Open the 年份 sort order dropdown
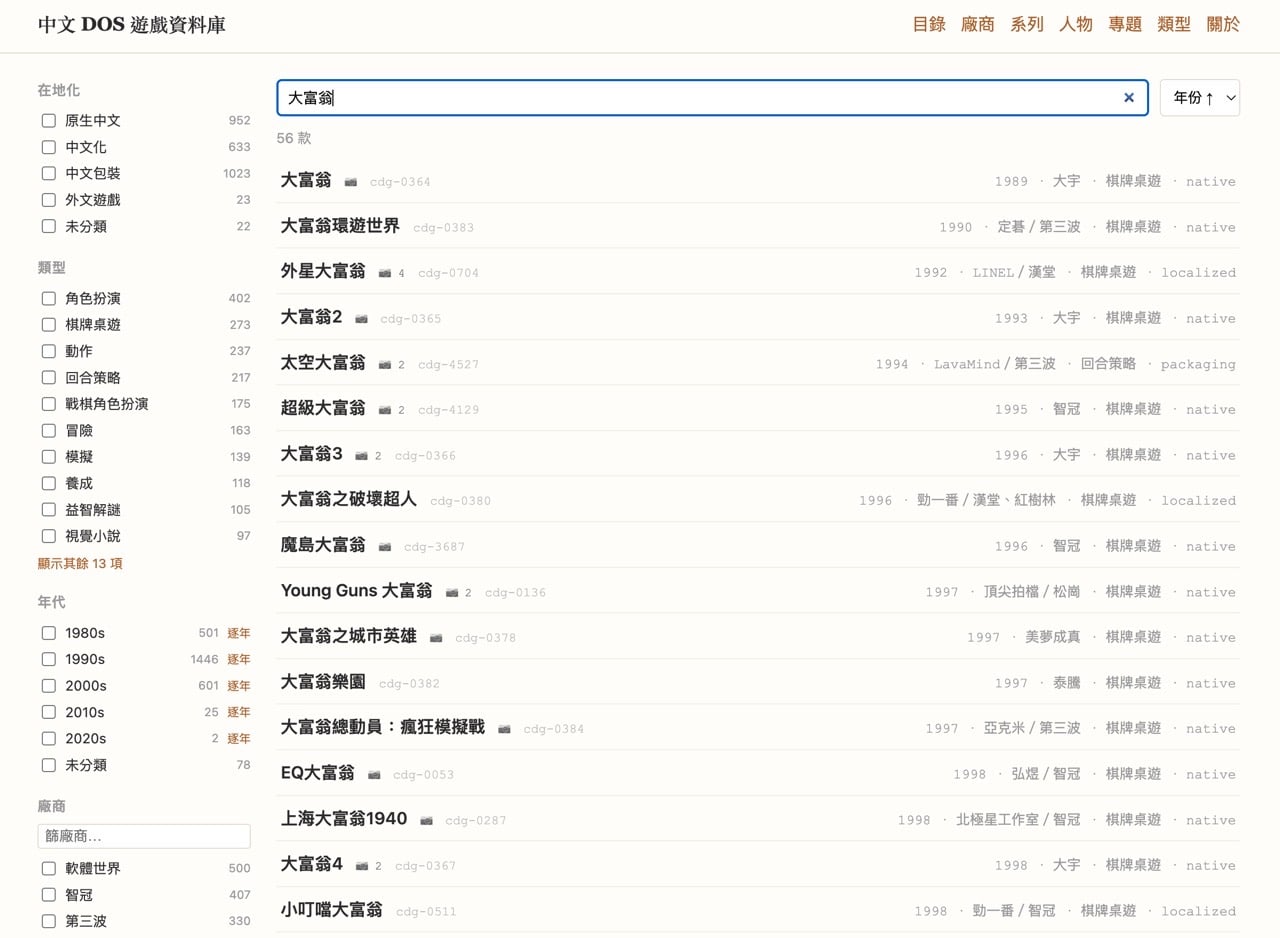1280x938 pixels. click(x=1200, y=98)
